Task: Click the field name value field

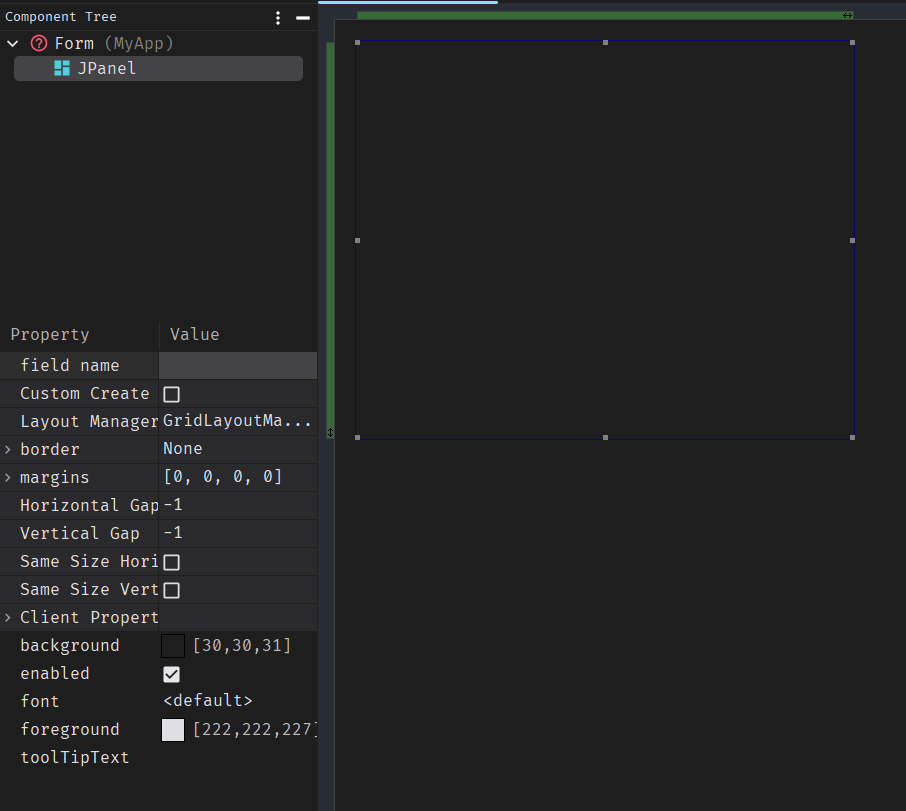Action: click(238, 366)
